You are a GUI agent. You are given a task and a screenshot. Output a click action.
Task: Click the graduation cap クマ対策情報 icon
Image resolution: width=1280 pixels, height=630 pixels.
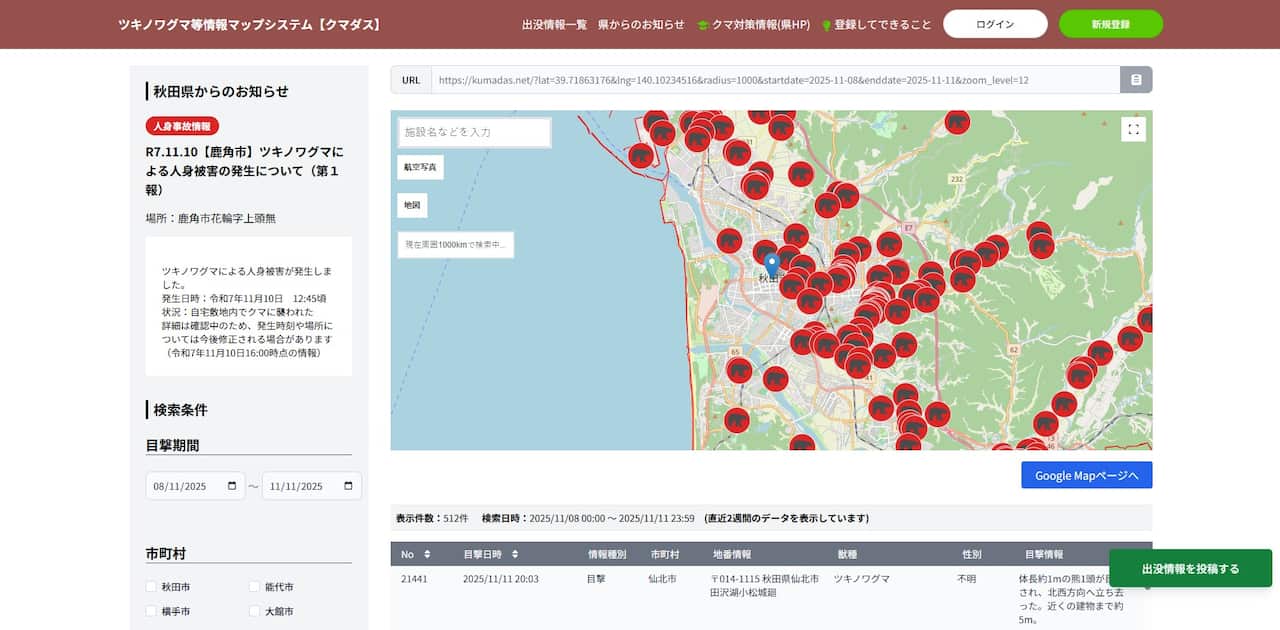[x=703, y=25]
